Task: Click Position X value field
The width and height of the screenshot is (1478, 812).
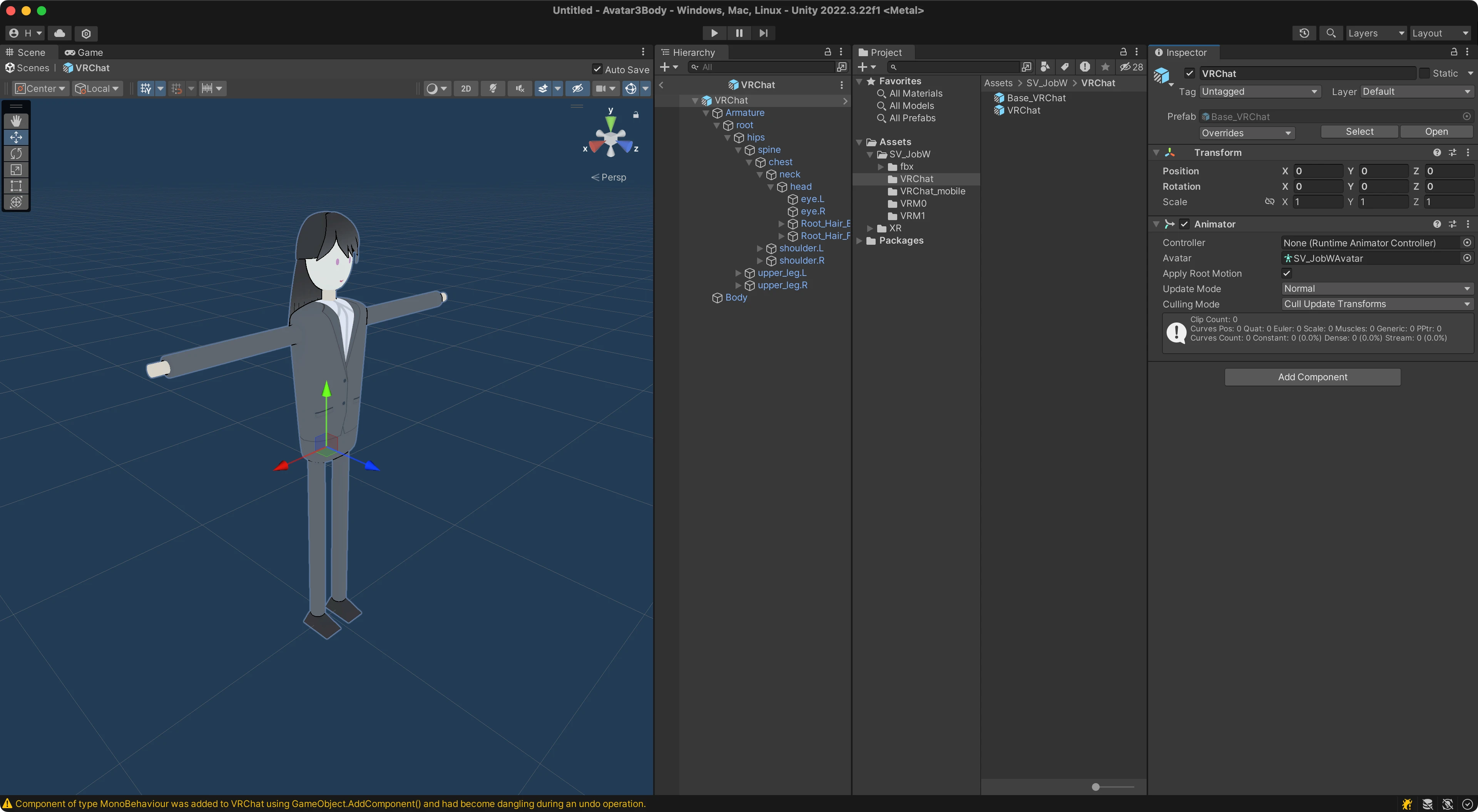Action: 1318,171
